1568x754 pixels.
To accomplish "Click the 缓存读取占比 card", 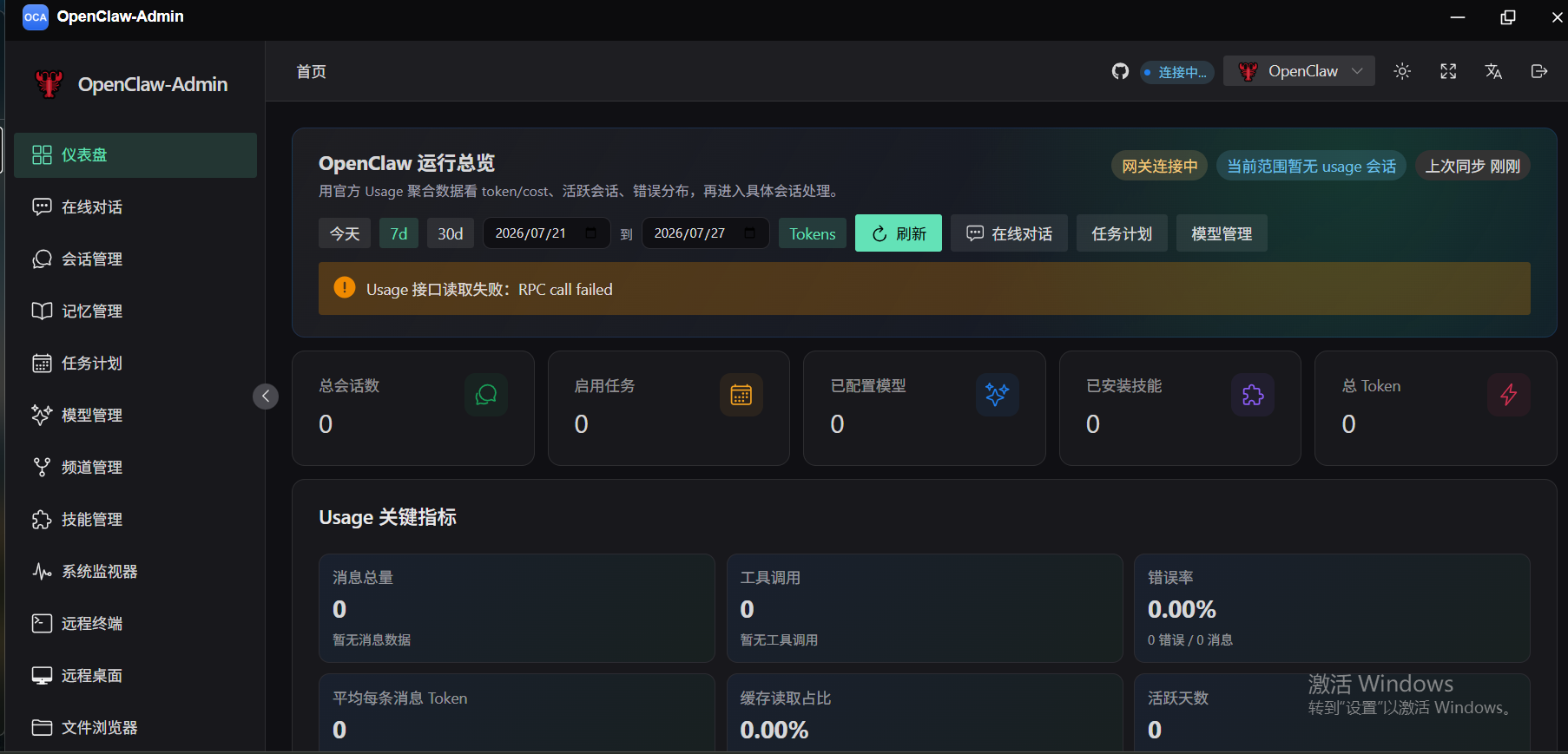I will click(x=925, y=712).
